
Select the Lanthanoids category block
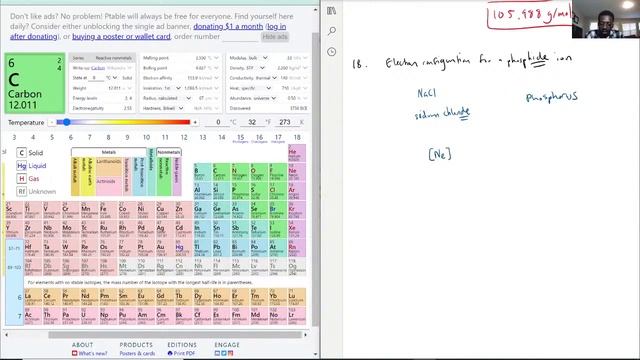pyautogui.click(x=109, y=167)
